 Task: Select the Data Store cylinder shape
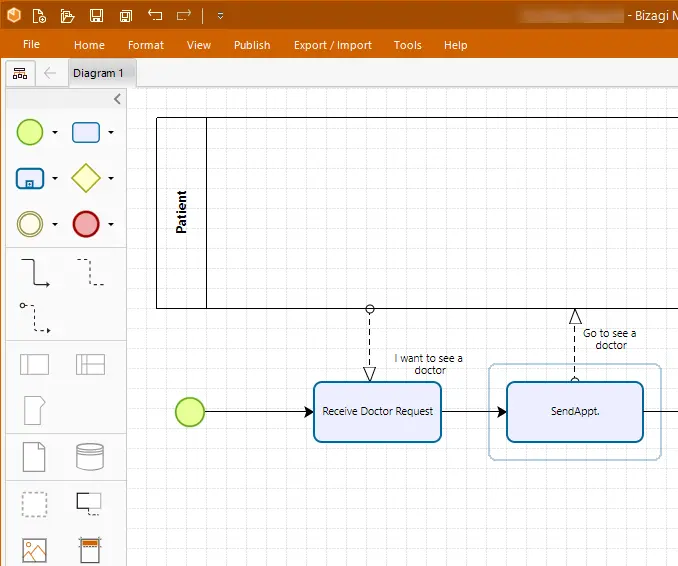pyautogui.click(x=90, y=457)
